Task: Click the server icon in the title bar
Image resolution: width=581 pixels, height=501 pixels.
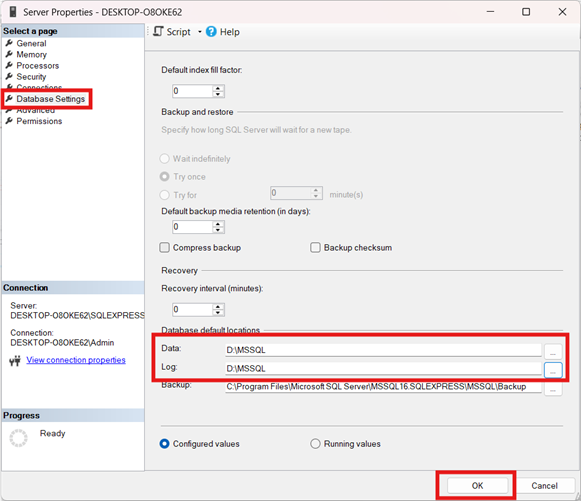Action: click(13, 12)
